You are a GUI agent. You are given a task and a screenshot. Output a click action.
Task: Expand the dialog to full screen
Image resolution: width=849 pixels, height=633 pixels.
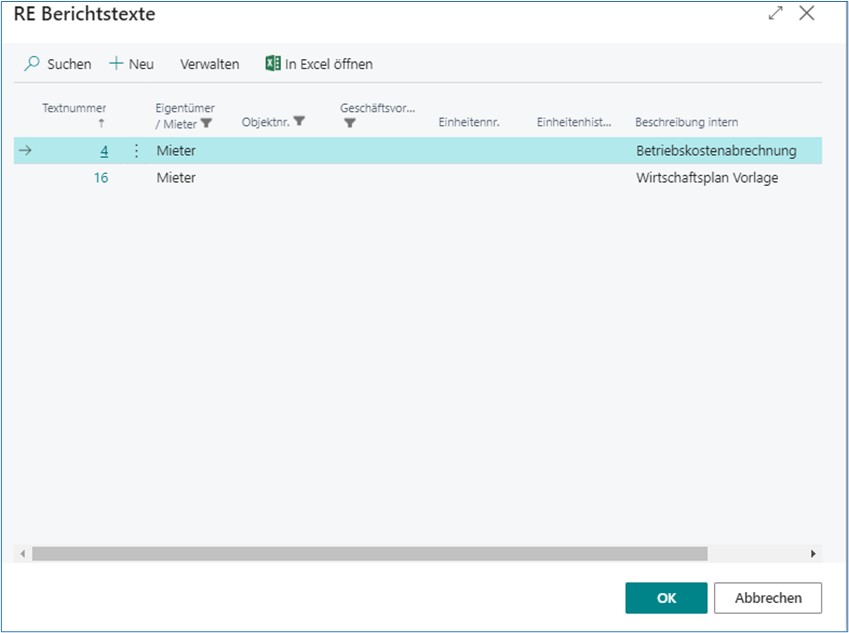(775, 14)
